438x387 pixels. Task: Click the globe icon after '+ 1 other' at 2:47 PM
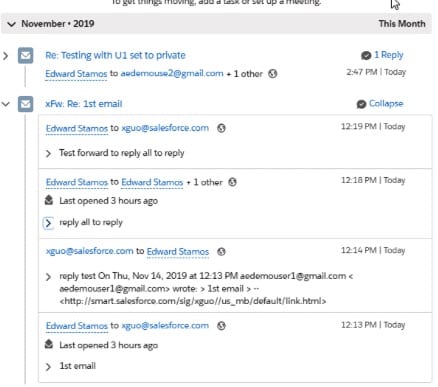point(273,74)
